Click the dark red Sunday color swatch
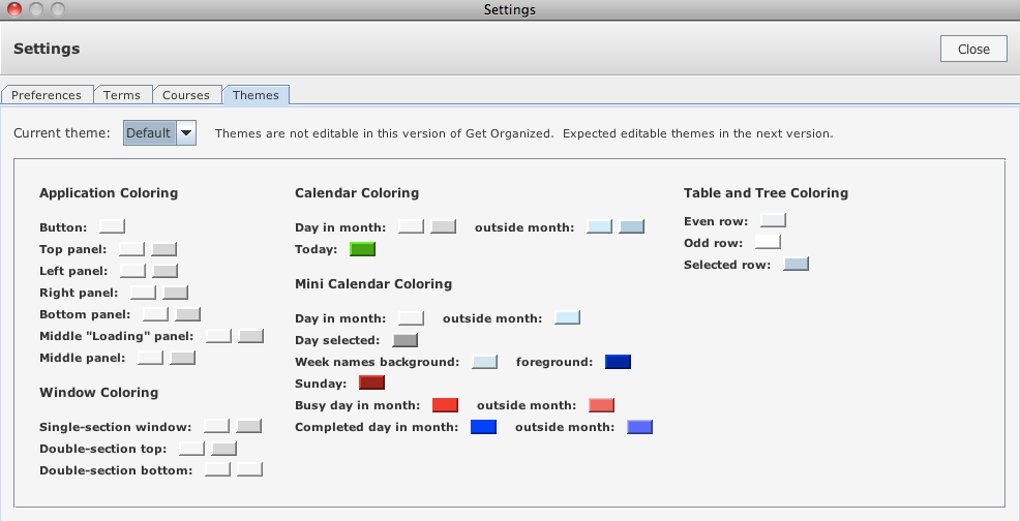Screen dimensions: 1020x521 point(371,383)
